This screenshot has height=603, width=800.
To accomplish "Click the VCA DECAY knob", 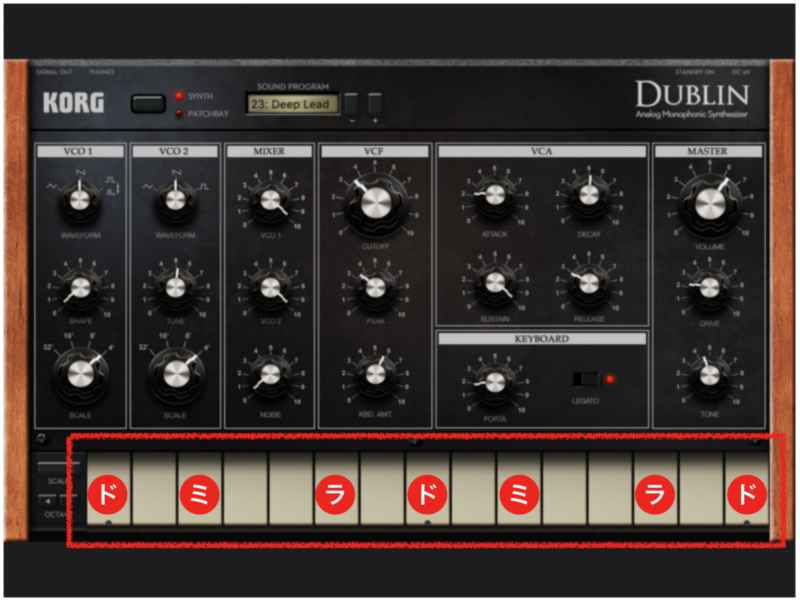I will pyautogui.click(x=589, y=195).
